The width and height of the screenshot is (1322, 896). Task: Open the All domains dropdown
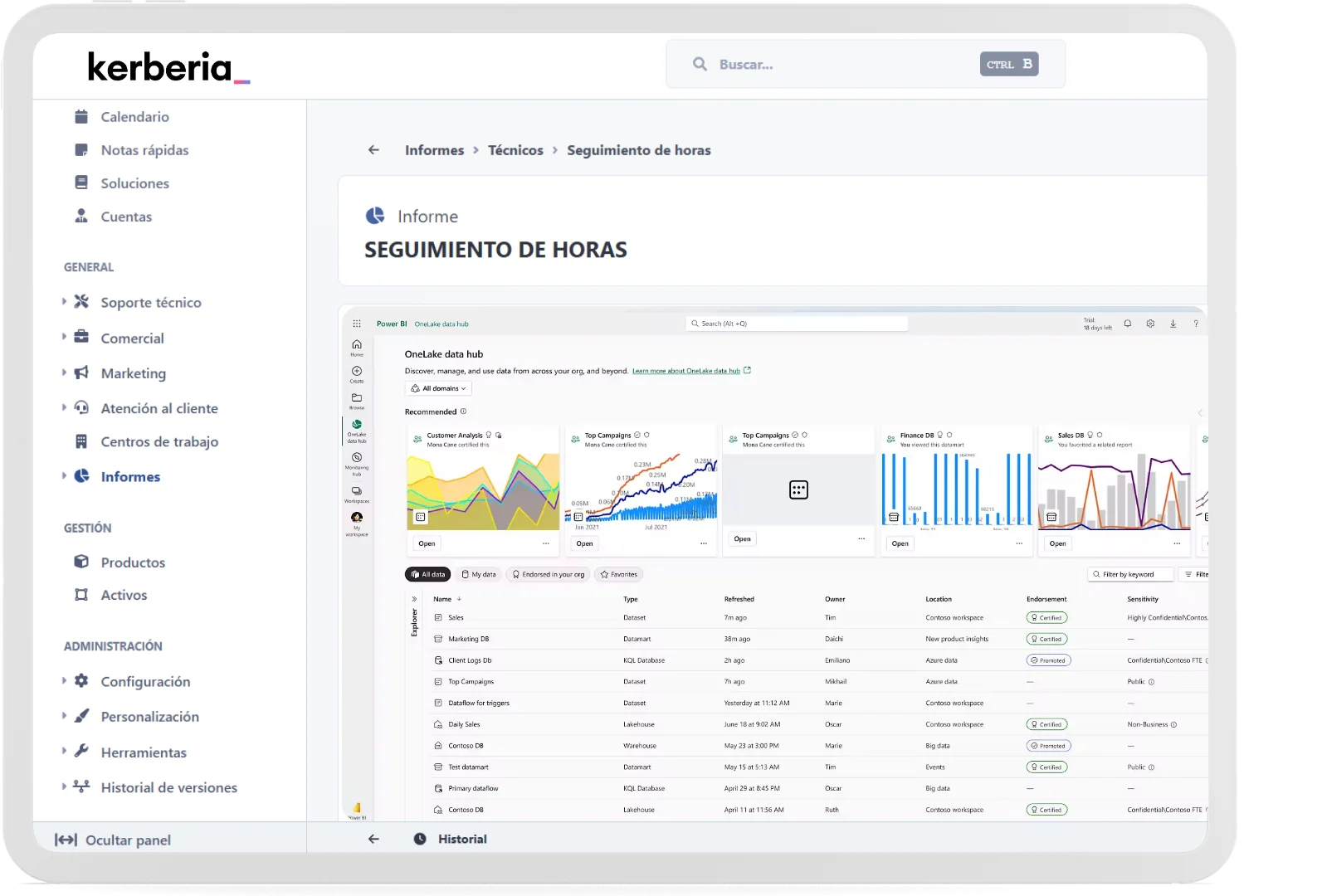[x=439, y=388]
